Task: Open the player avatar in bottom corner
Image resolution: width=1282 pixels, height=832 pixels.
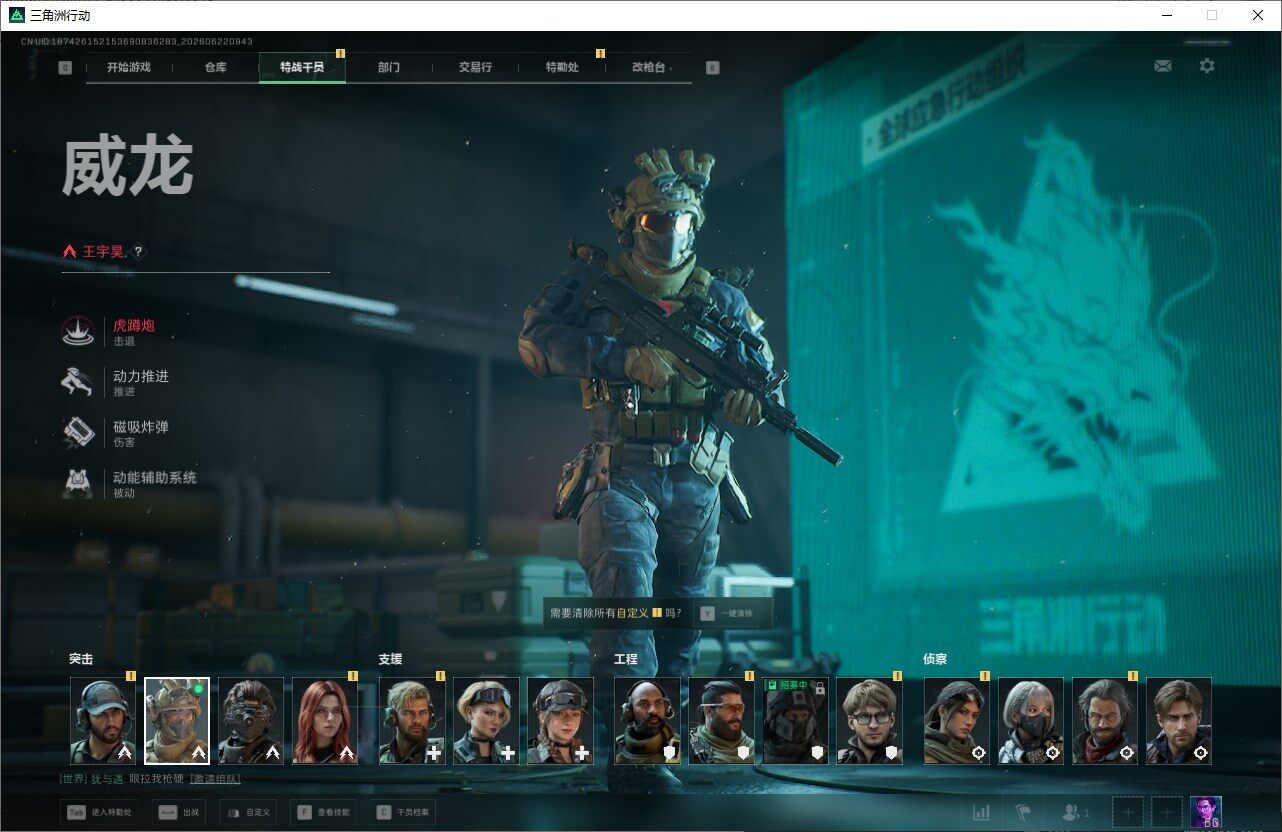Action: [x=1205, y=812]
